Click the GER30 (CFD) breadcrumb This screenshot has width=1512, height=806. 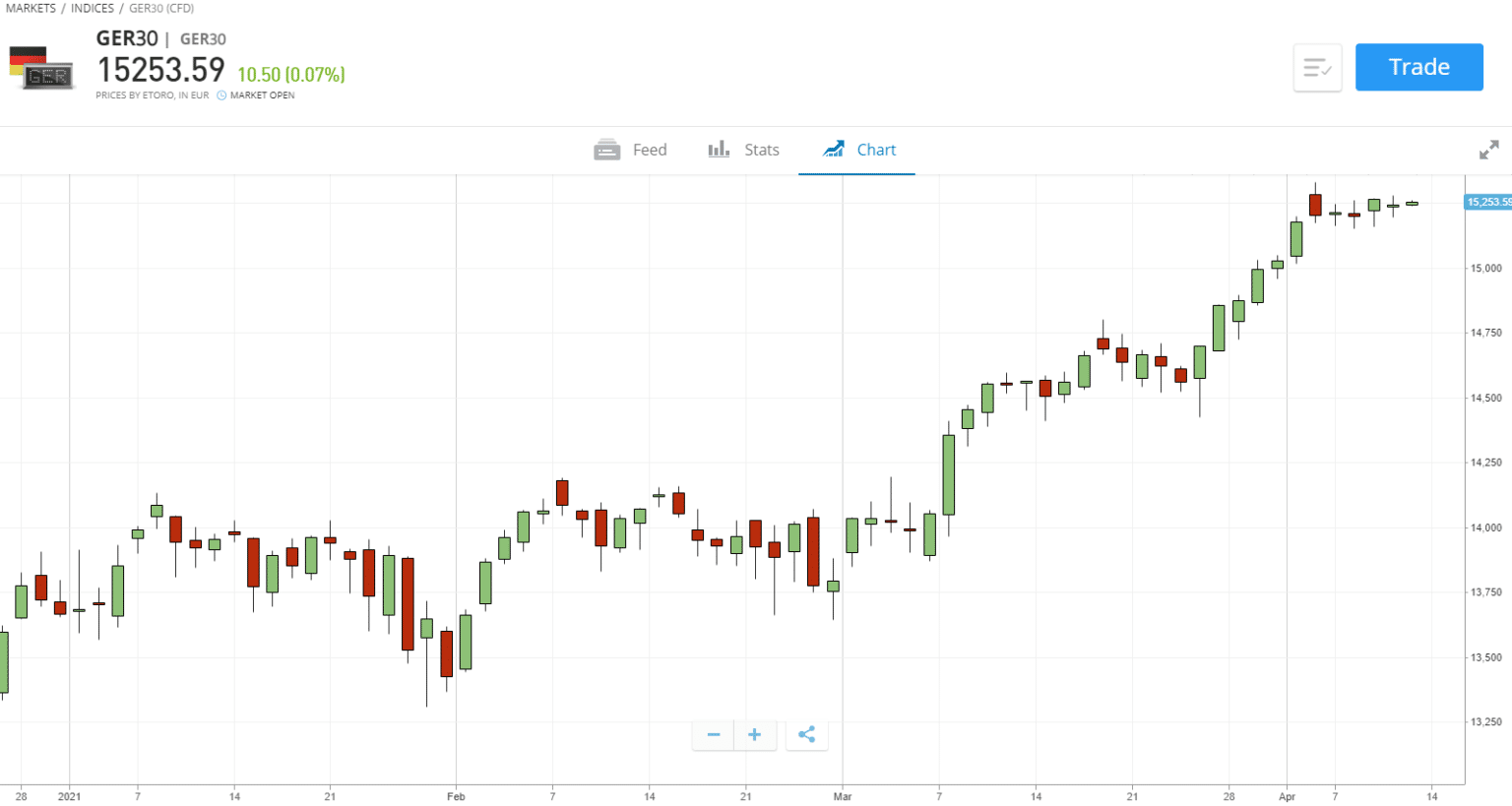161,8
